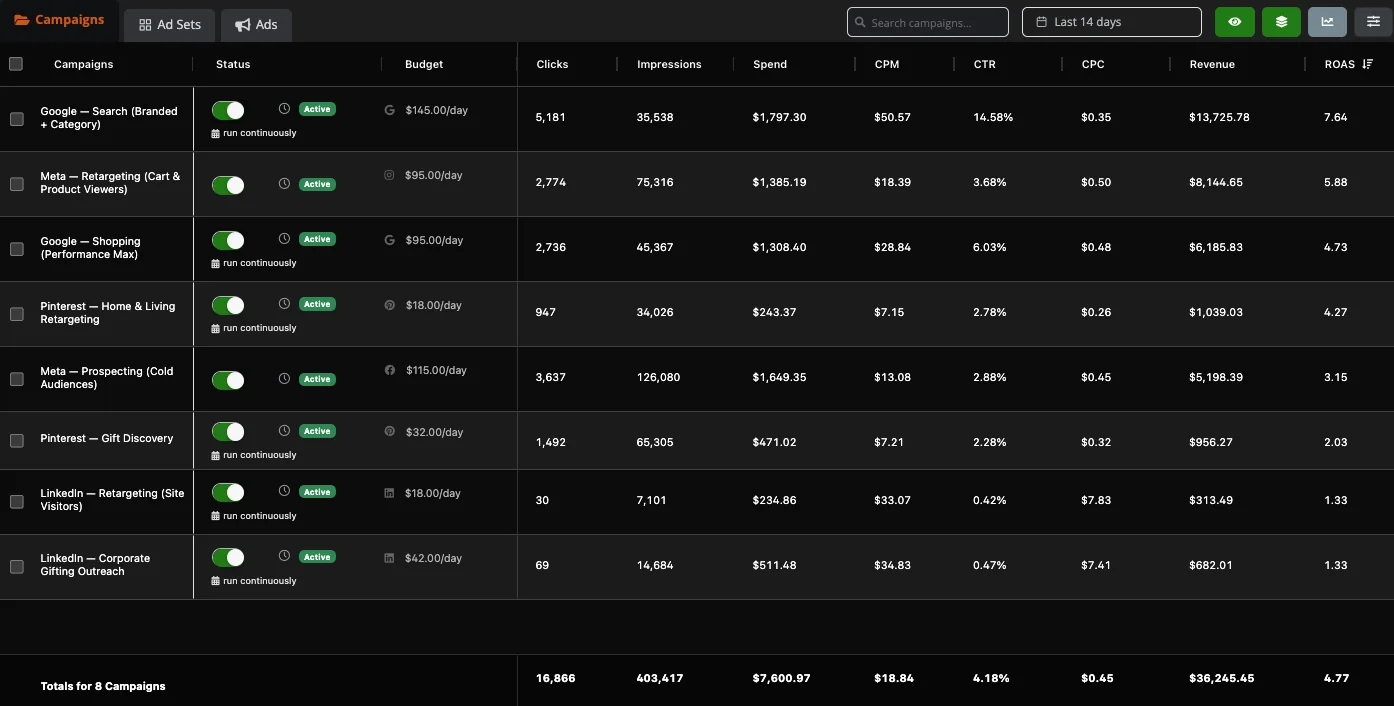Click the calendar icon under Google Search toggle
This screenshot has width=1394, height=706.
[x=215, y=133]
